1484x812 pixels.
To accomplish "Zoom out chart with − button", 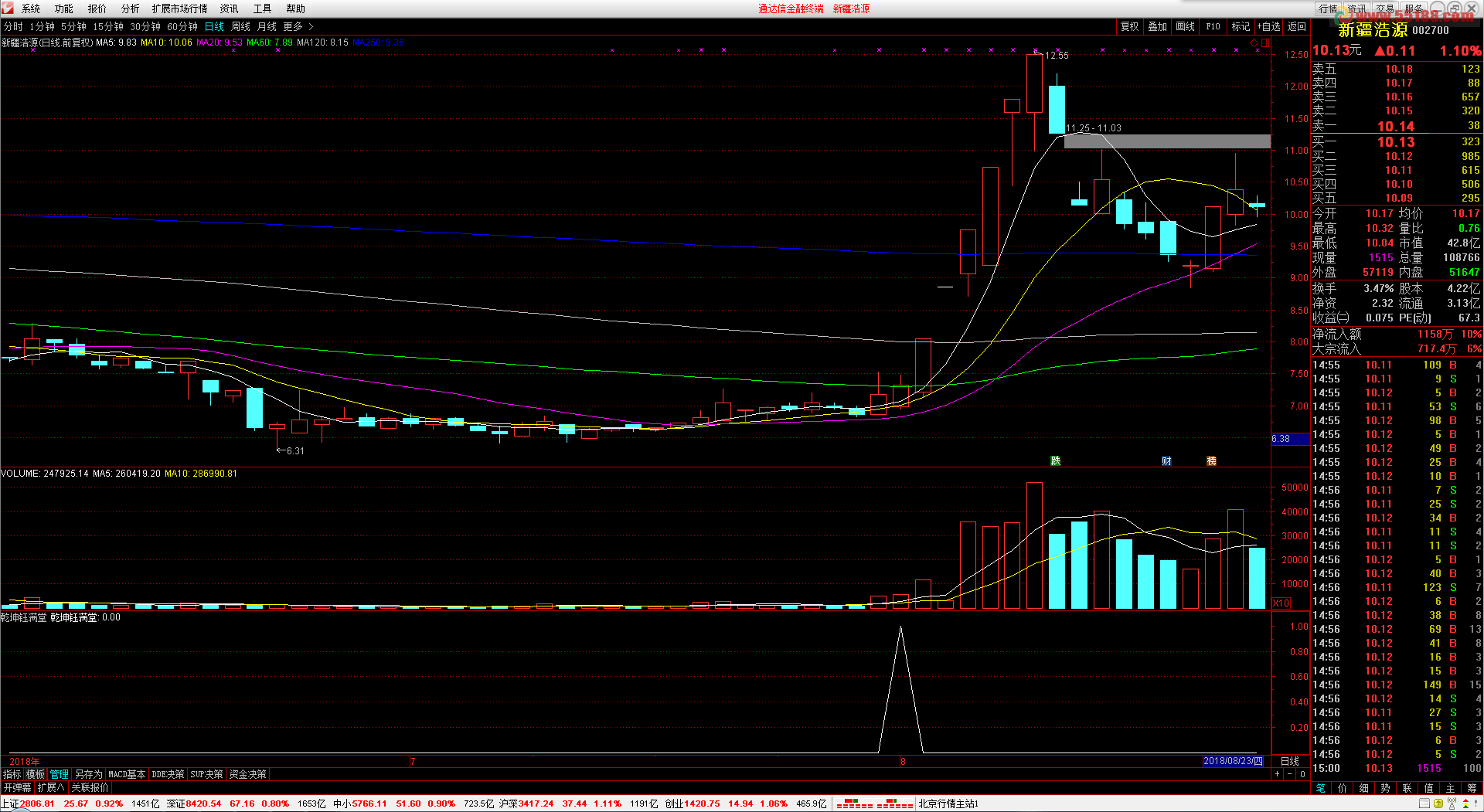I will click(1289, 774).
